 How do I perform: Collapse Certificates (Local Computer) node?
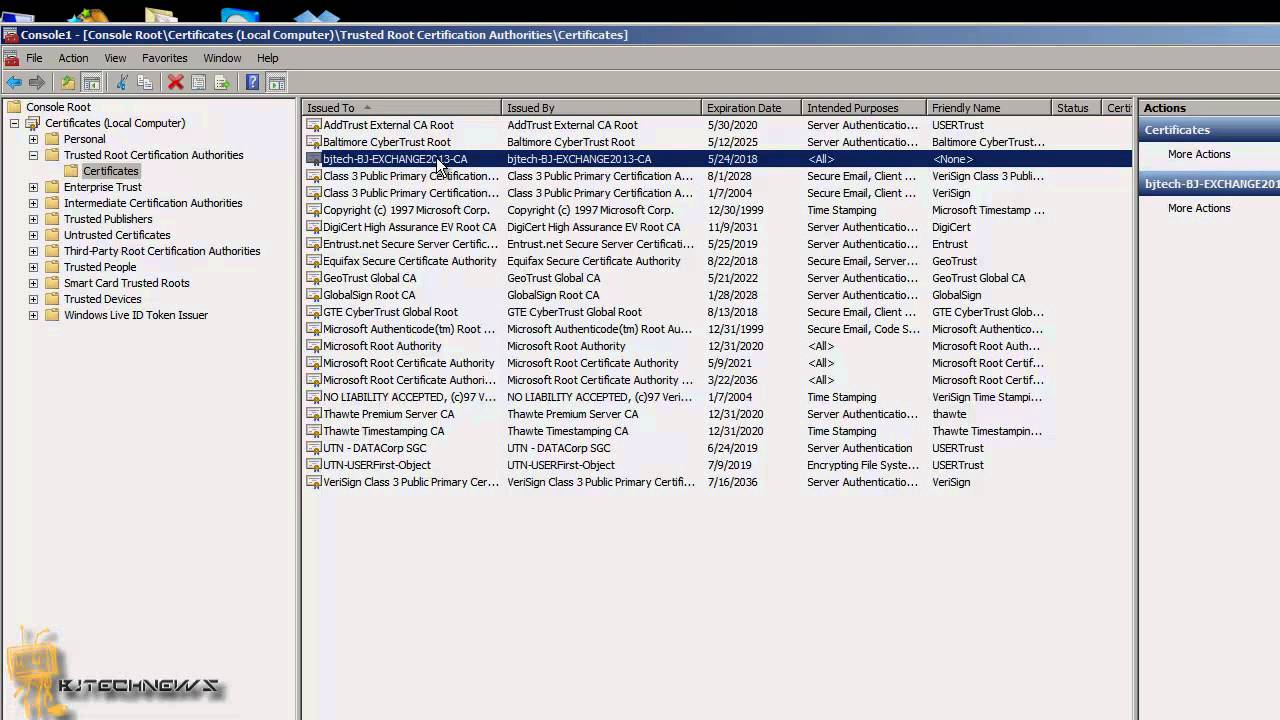click(14, 123)
